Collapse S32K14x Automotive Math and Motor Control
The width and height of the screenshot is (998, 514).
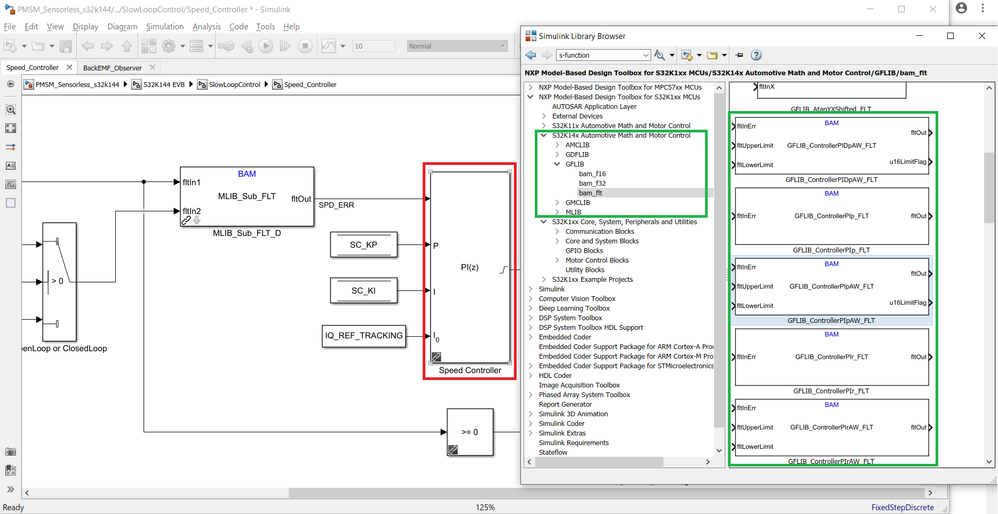click(544, 135)
